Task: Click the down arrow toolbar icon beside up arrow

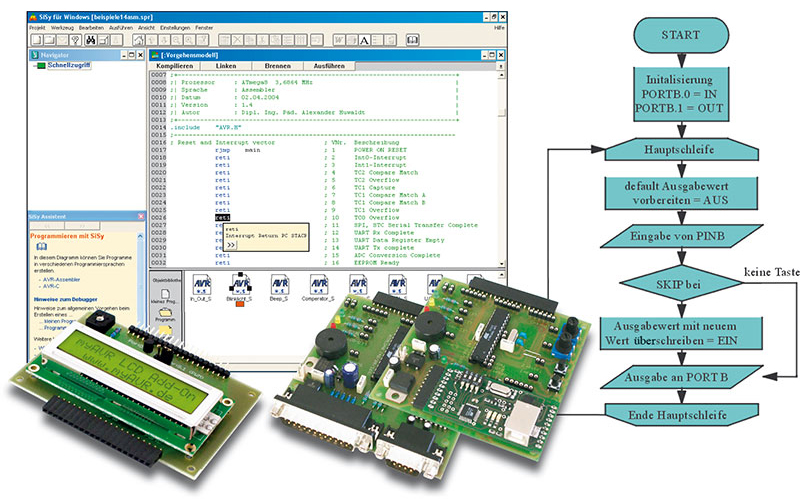Action: click(x=164, y=40)
